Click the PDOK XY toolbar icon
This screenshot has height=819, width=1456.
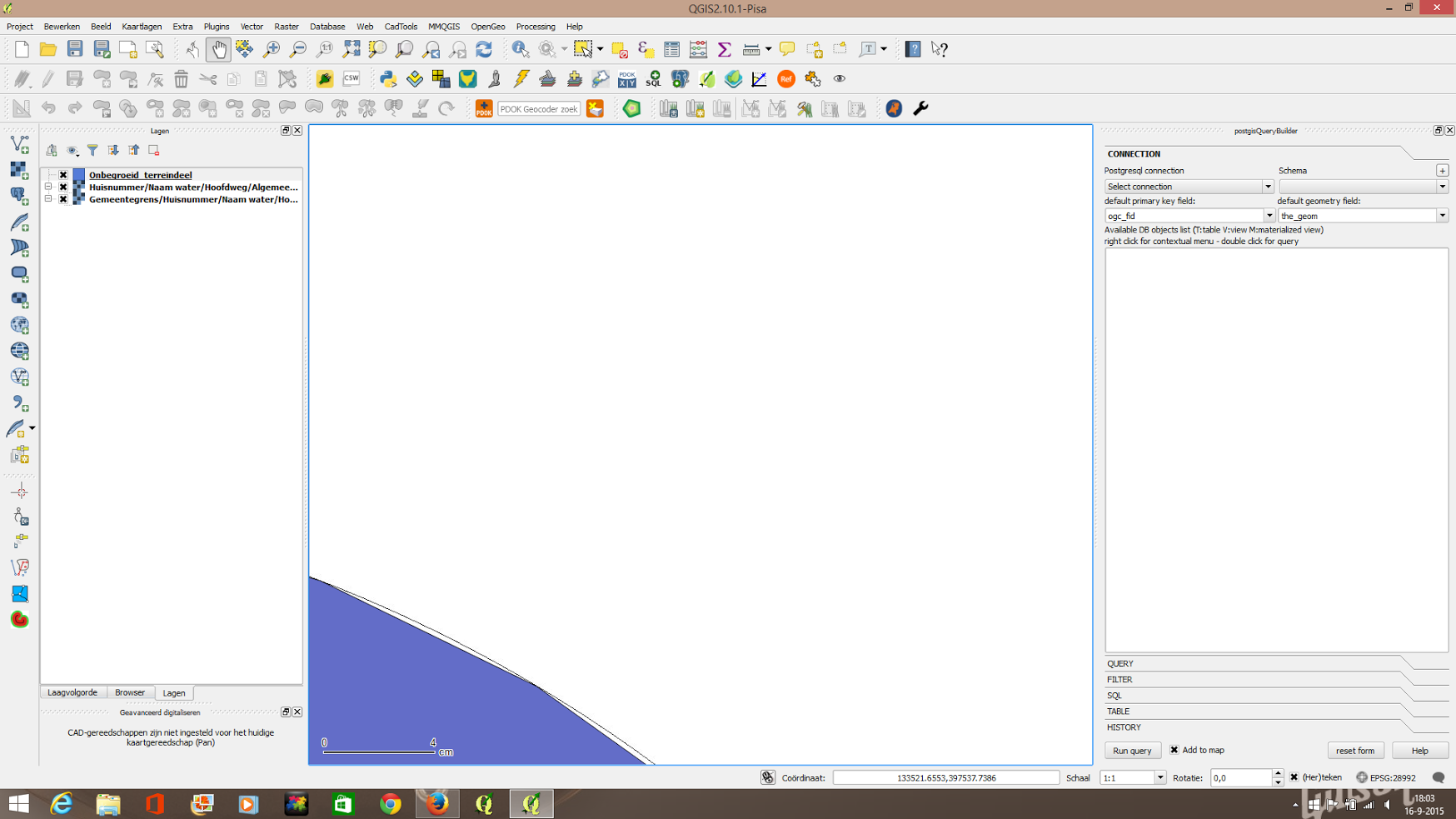(x=627, y=79)
